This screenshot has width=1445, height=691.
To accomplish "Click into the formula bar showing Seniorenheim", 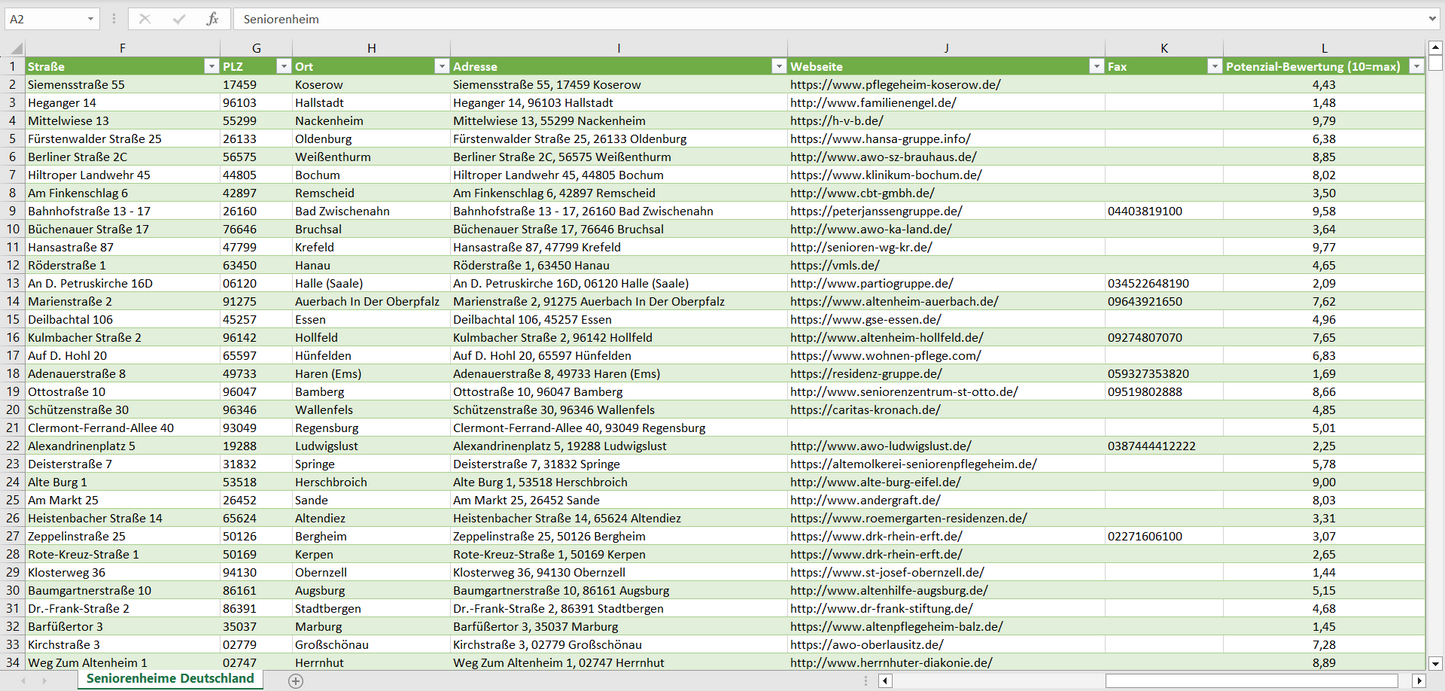I will click(x=800, y=19).
